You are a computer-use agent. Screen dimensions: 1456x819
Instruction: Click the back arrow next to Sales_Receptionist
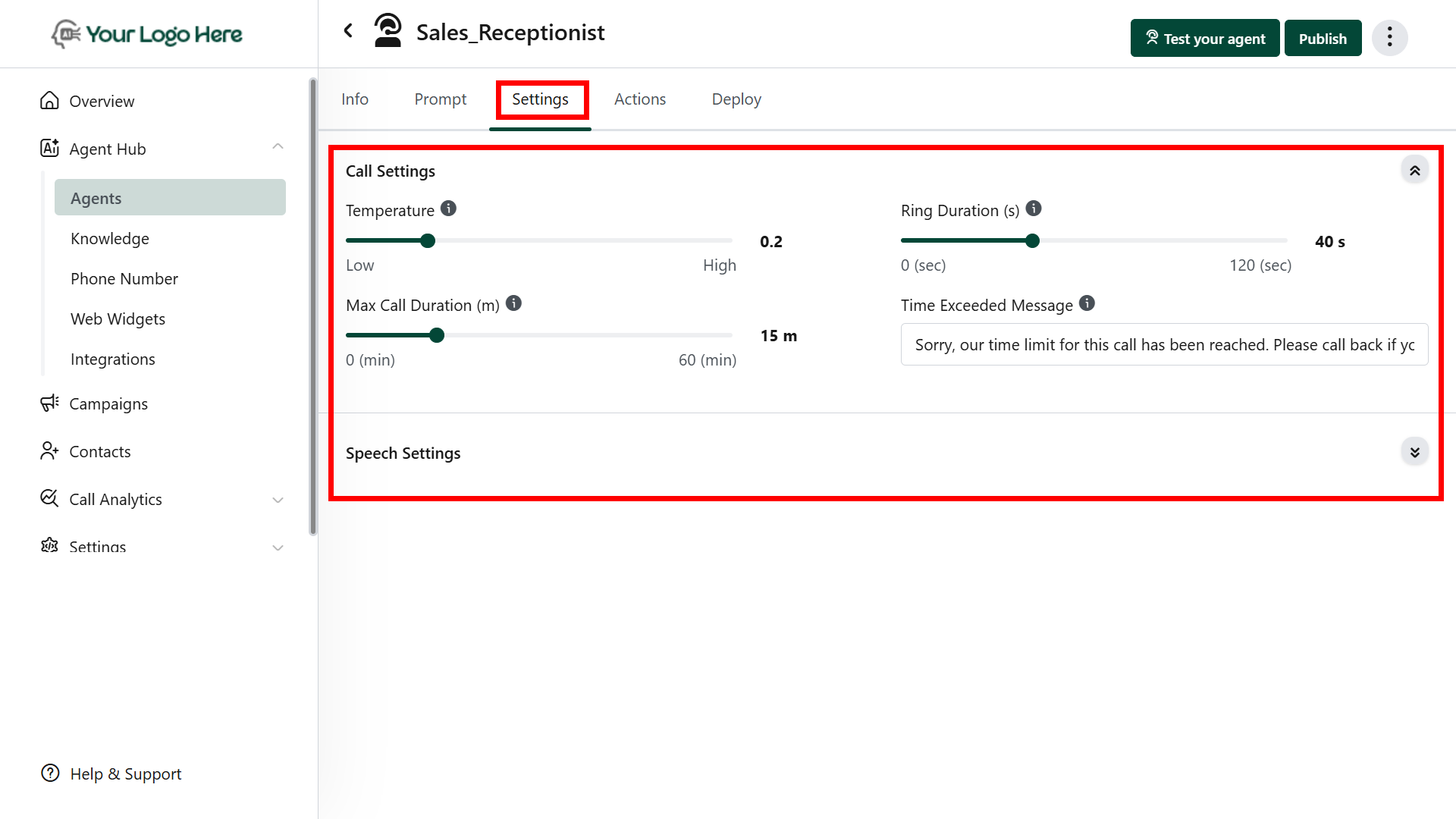[348, 31]
